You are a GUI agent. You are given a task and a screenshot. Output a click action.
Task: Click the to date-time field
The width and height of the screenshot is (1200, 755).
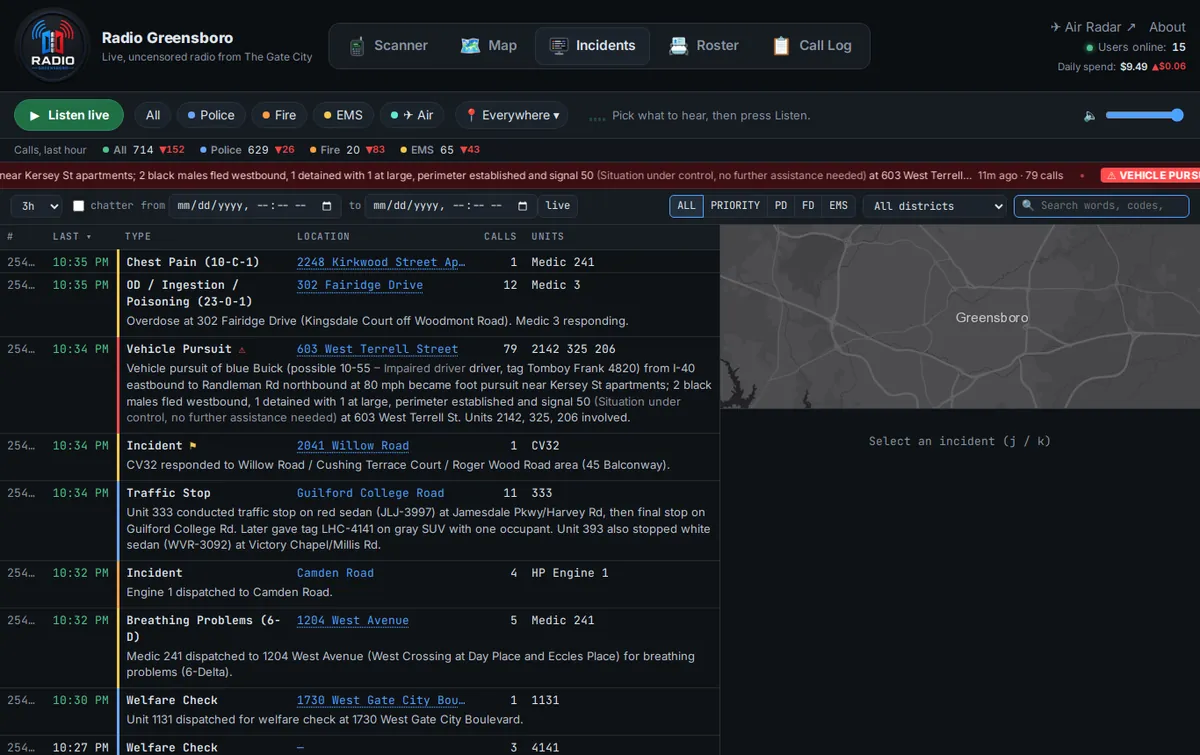click(x=451, y=206)
